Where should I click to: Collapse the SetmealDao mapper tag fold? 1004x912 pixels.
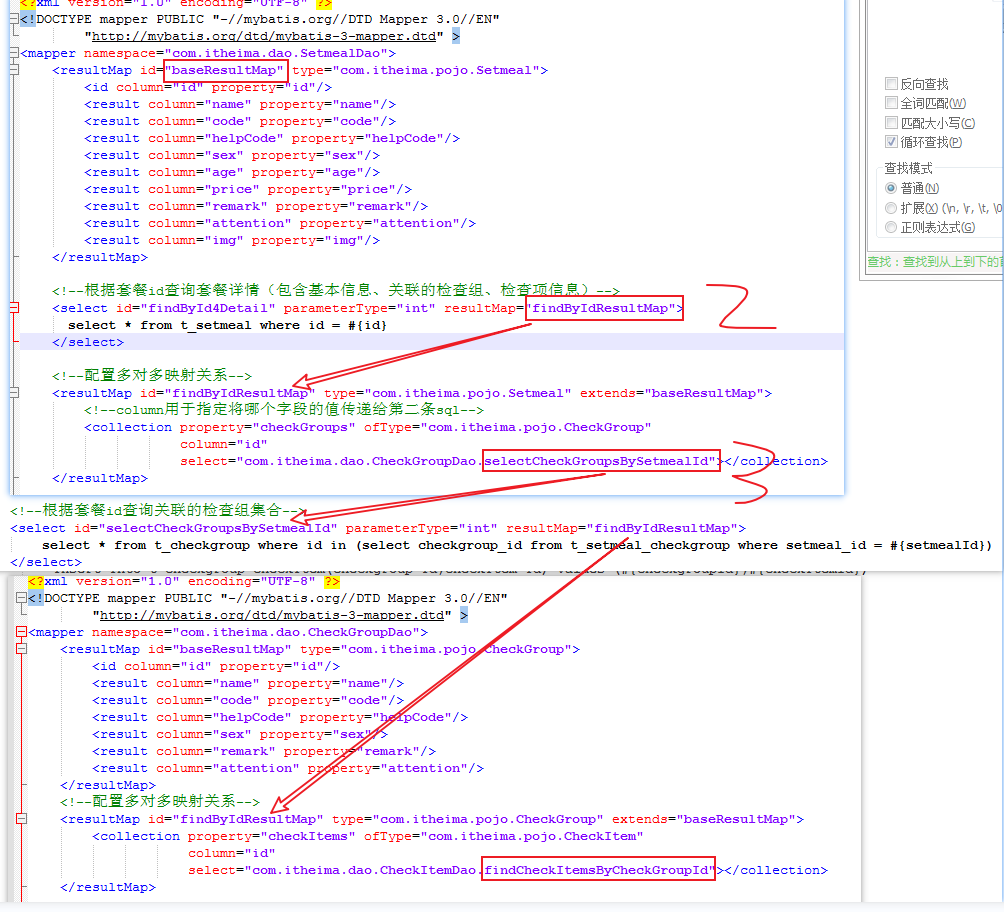(x=14, y=53)
